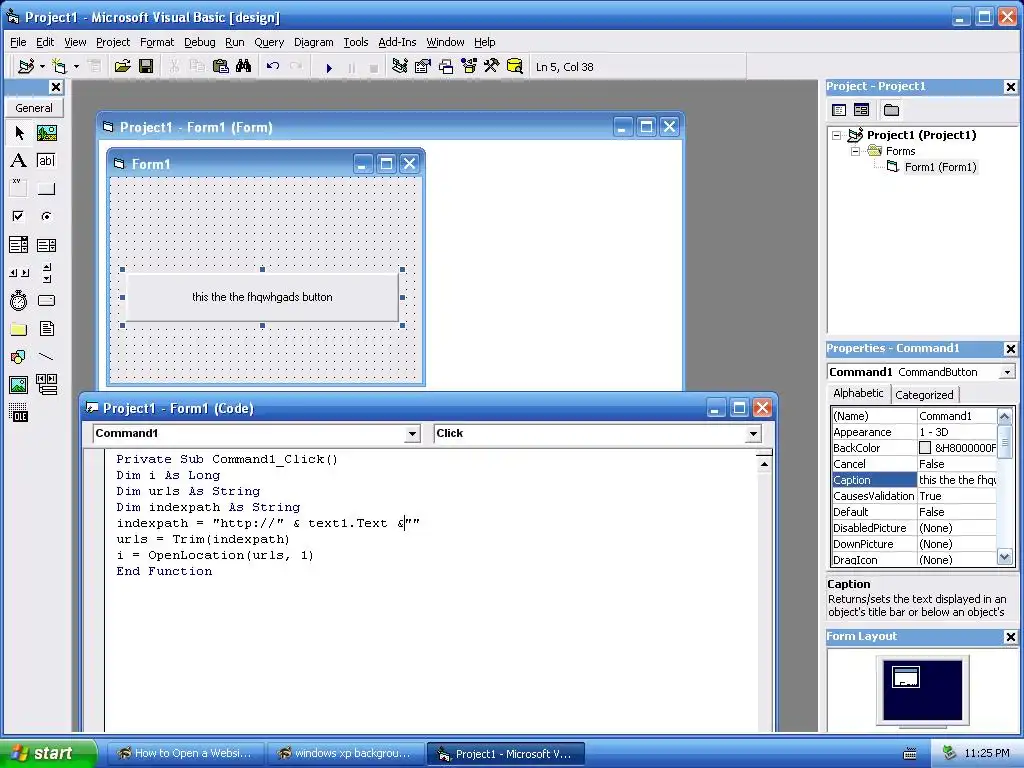Select the ComboBox control tool
This screenshot has height=768, width=1024.
[x=19, y=245]
